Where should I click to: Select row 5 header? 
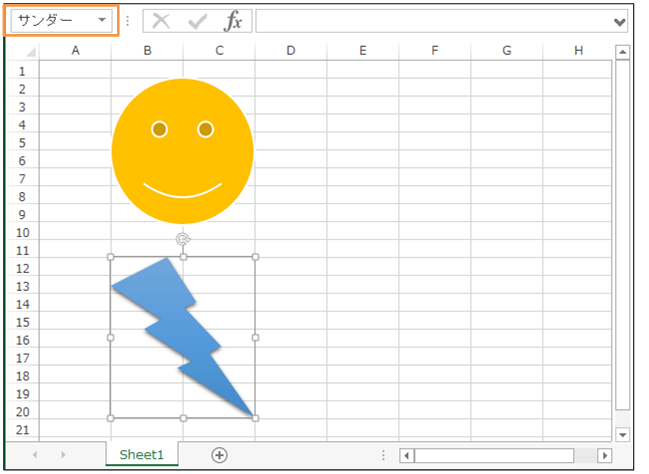pyautogui.click(x=22, y=143)
